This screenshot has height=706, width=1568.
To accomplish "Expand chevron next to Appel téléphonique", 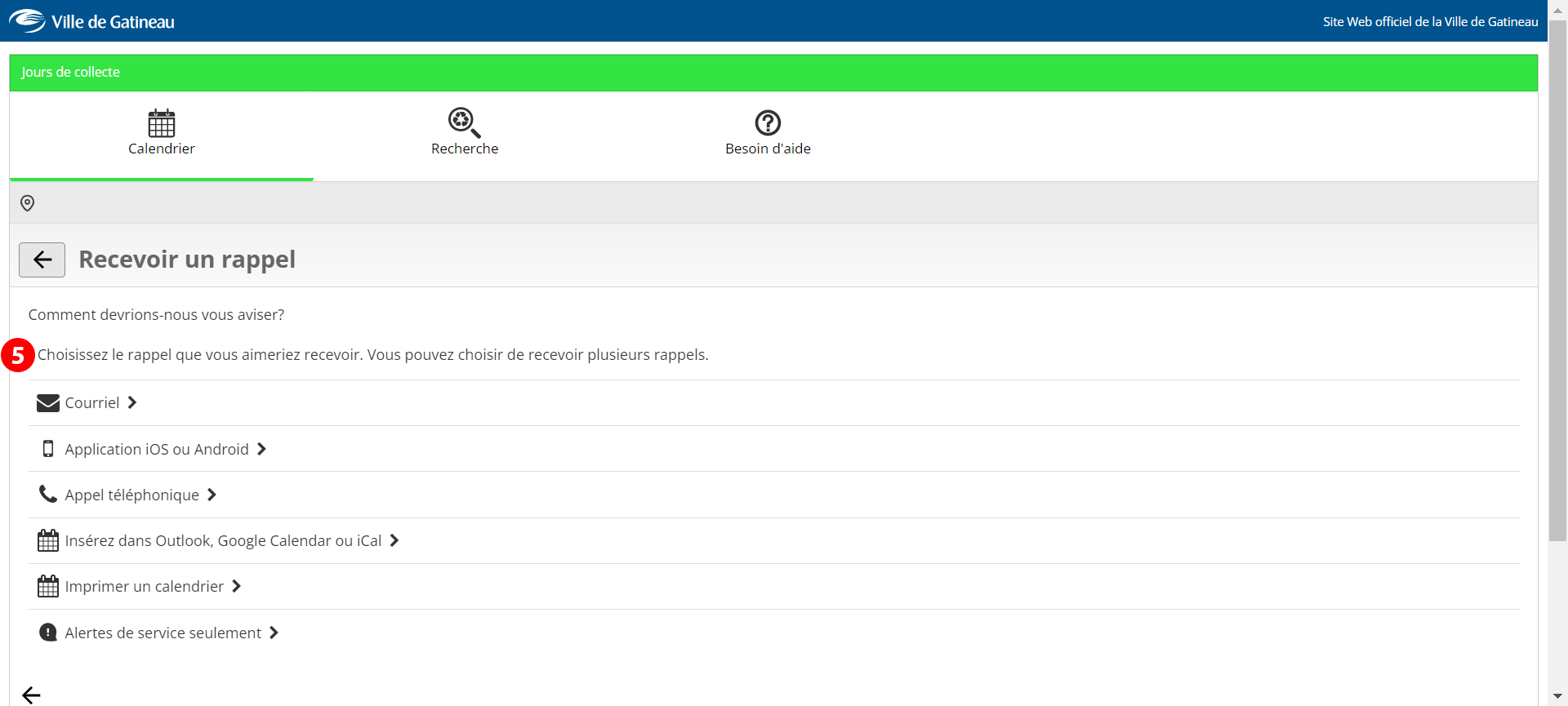I will click(x=212, y=495).
